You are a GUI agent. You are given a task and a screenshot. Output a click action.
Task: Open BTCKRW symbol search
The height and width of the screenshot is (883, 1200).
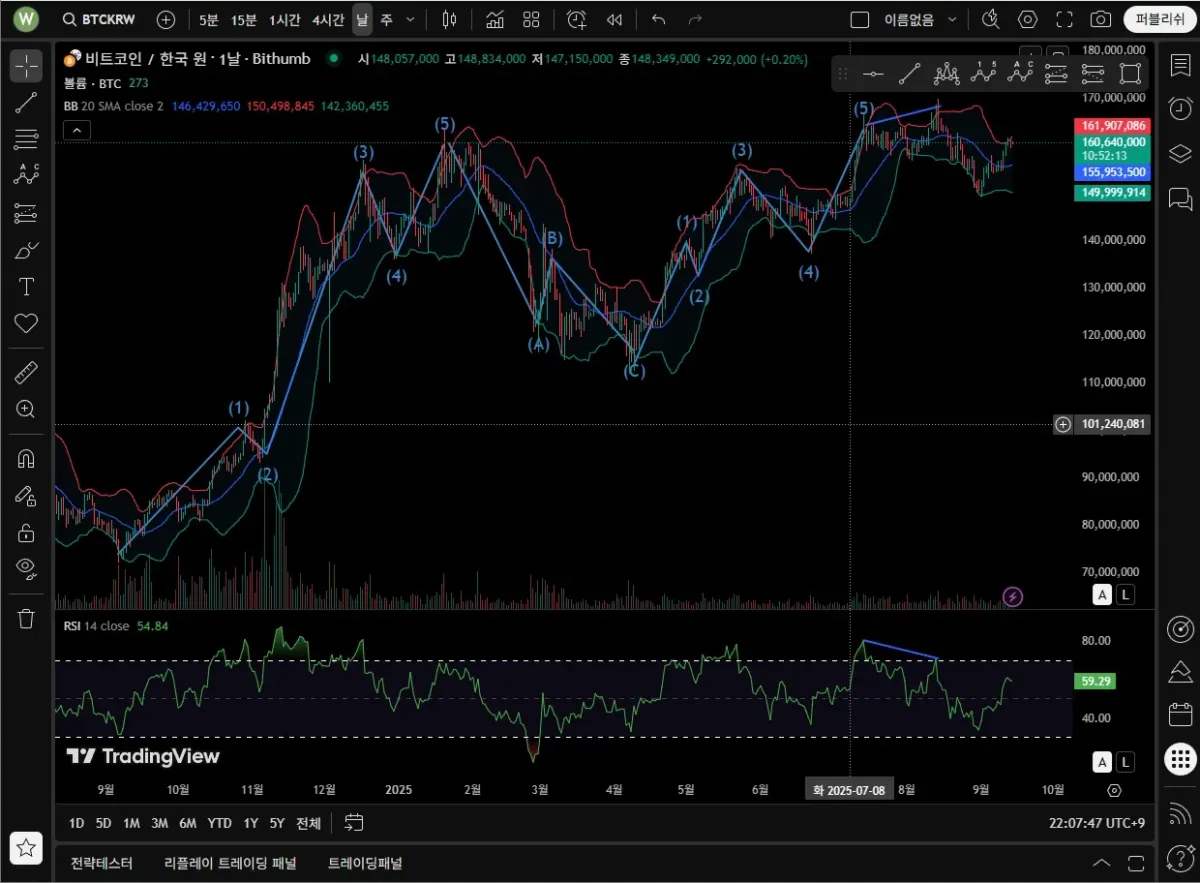click(101, 19)
